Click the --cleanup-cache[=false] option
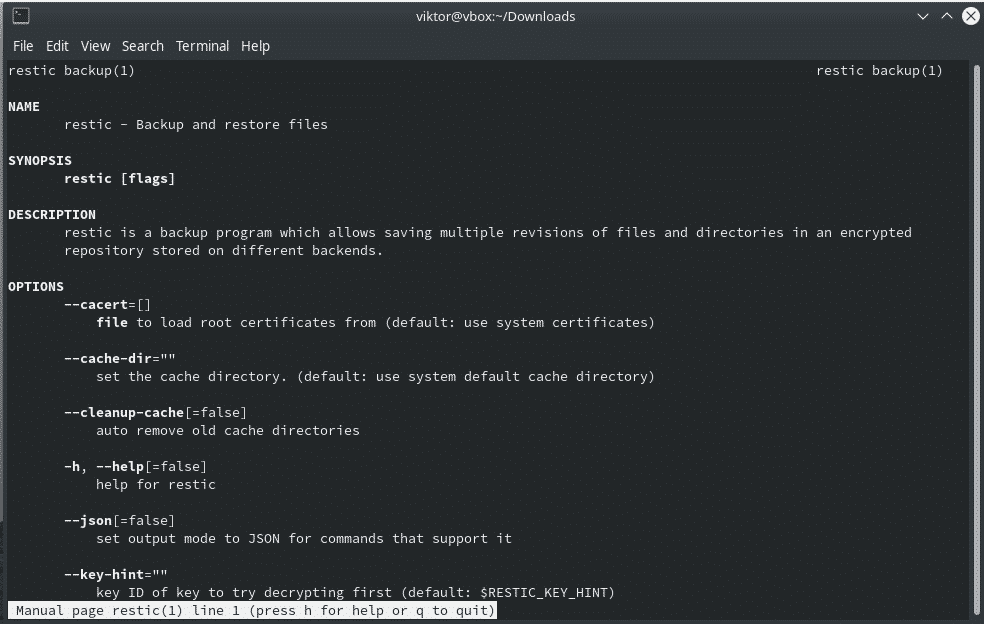The height and width of the screenshot is (624, 984). [156, 412]
